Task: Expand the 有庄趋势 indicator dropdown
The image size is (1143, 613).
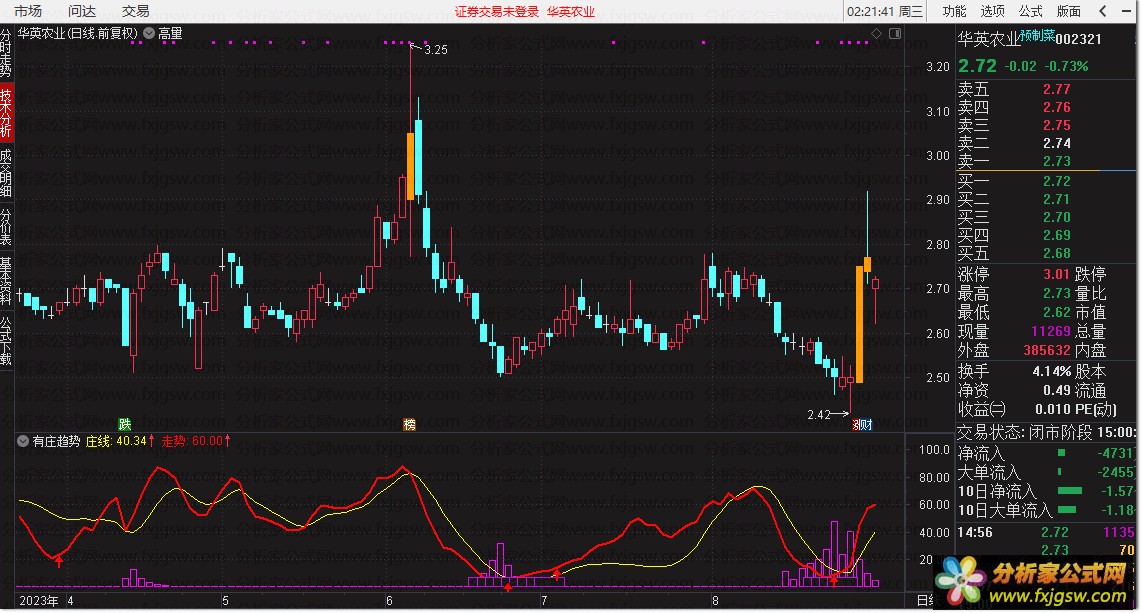Action: 23,441
